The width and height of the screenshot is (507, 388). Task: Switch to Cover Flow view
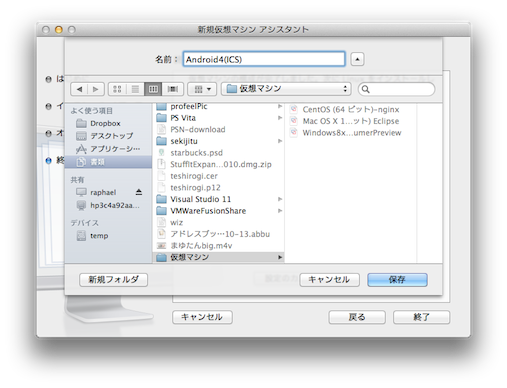click(x=173, y=89)
